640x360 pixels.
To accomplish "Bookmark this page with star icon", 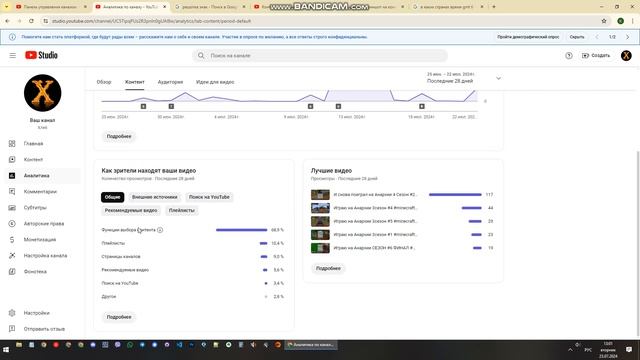I will click(x=604, y=21).
